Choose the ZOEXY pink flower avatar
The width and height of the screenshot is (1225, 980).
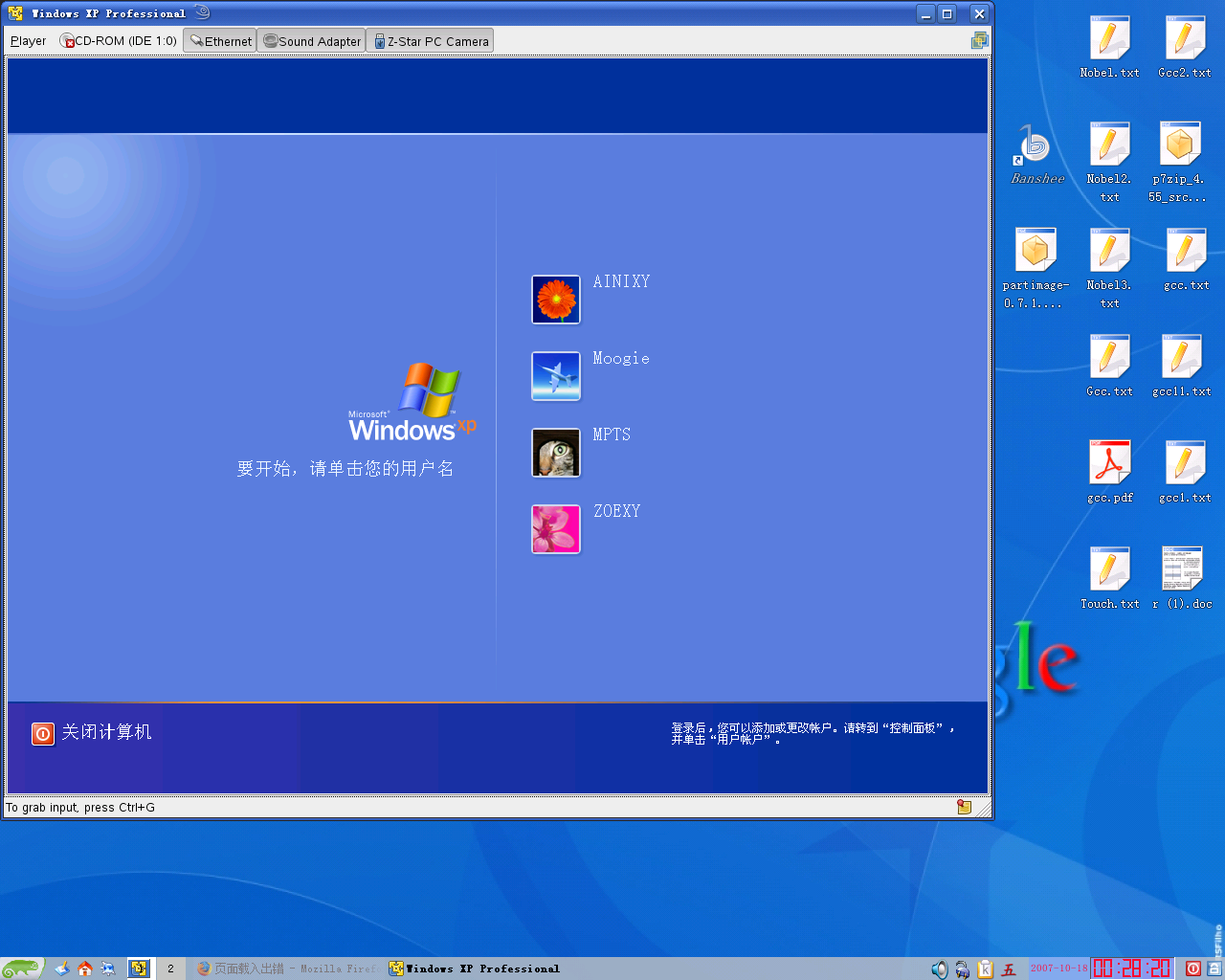point(556,529)
